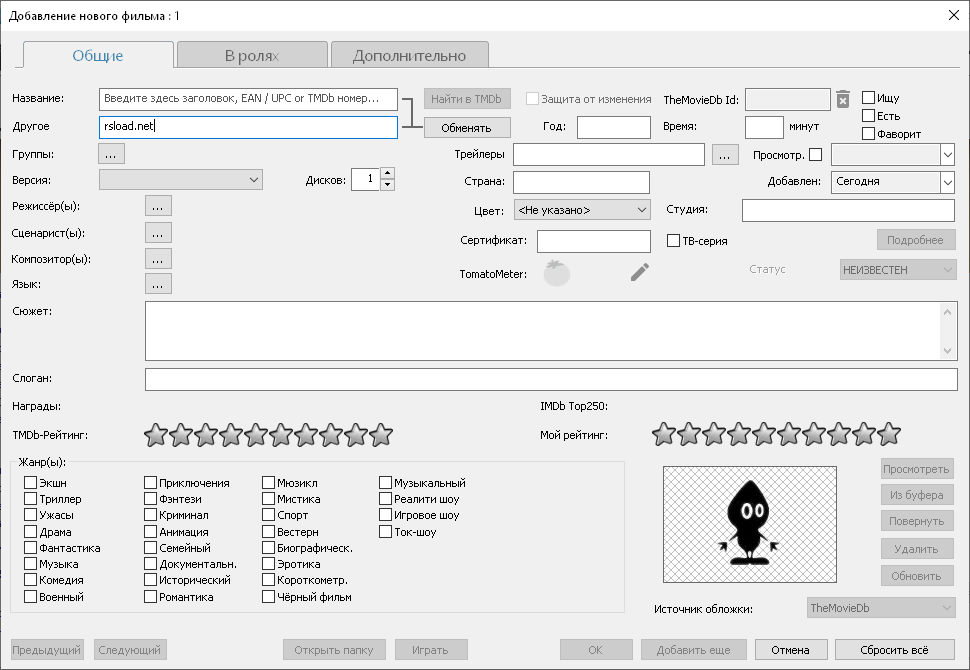Open the Язык ellipsis button

point(158,284)
